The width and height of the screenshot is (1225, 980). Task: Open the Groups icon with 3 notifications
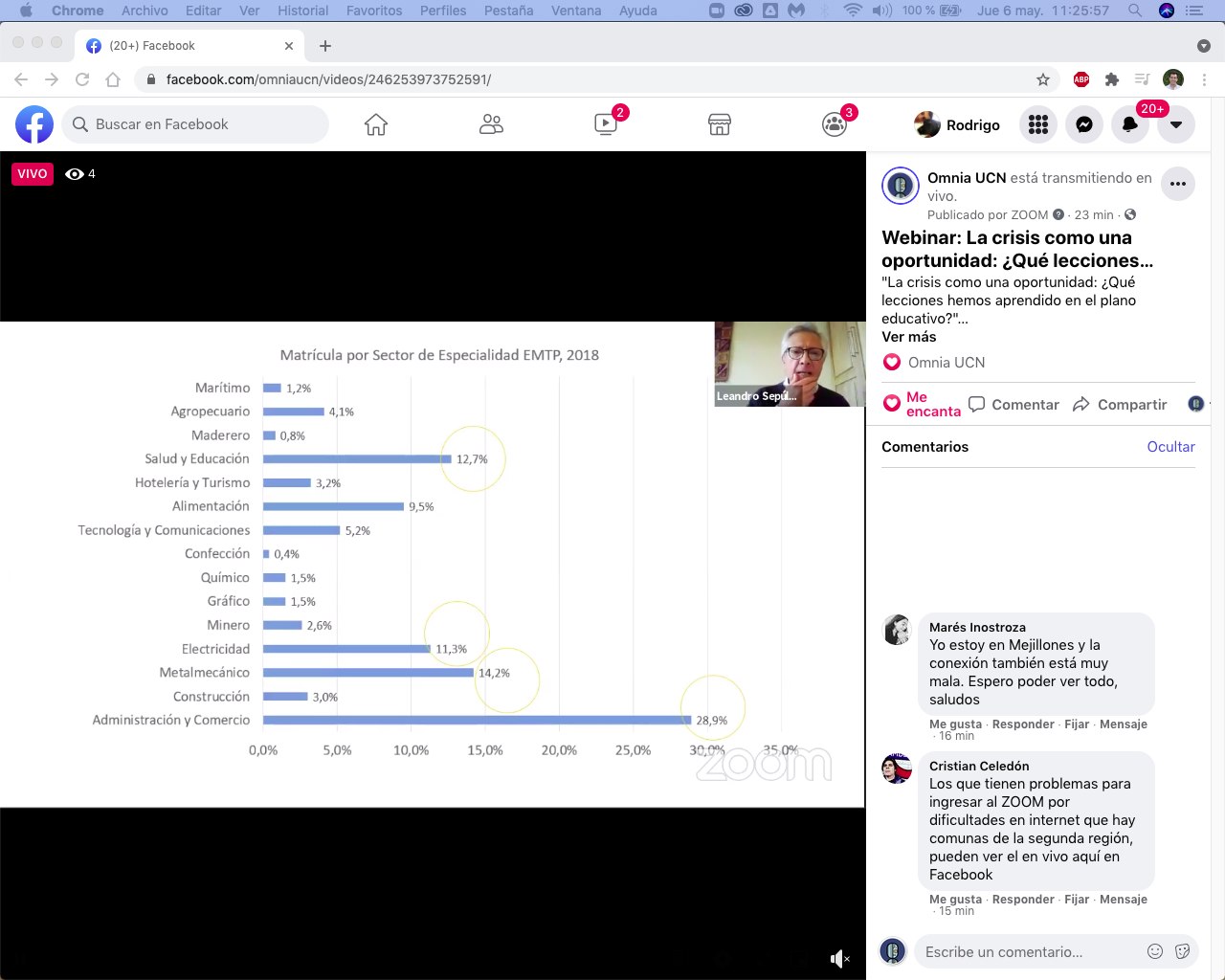click(x=835, y=124)
